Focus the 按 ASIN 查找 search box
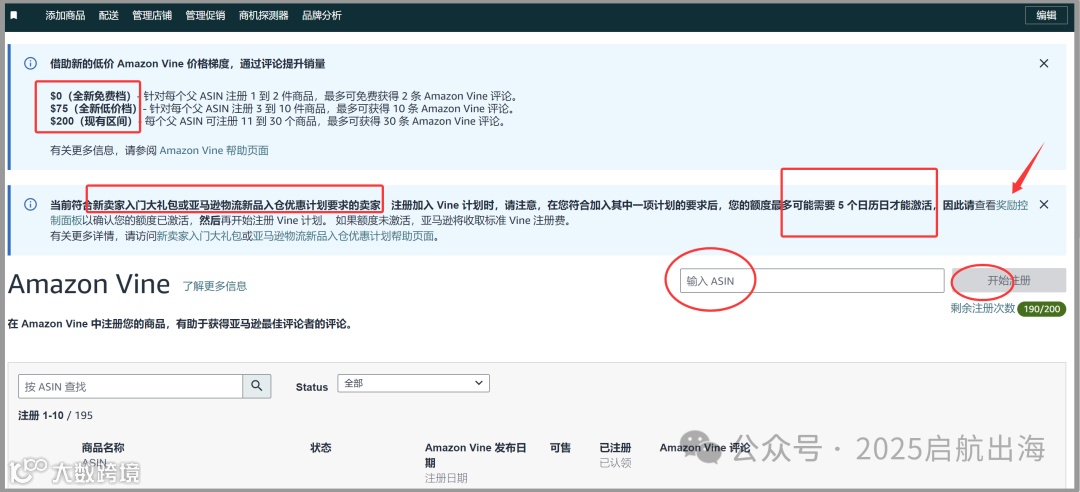The width and height of the screenshot is (1080, 492). tap(130, 387)
